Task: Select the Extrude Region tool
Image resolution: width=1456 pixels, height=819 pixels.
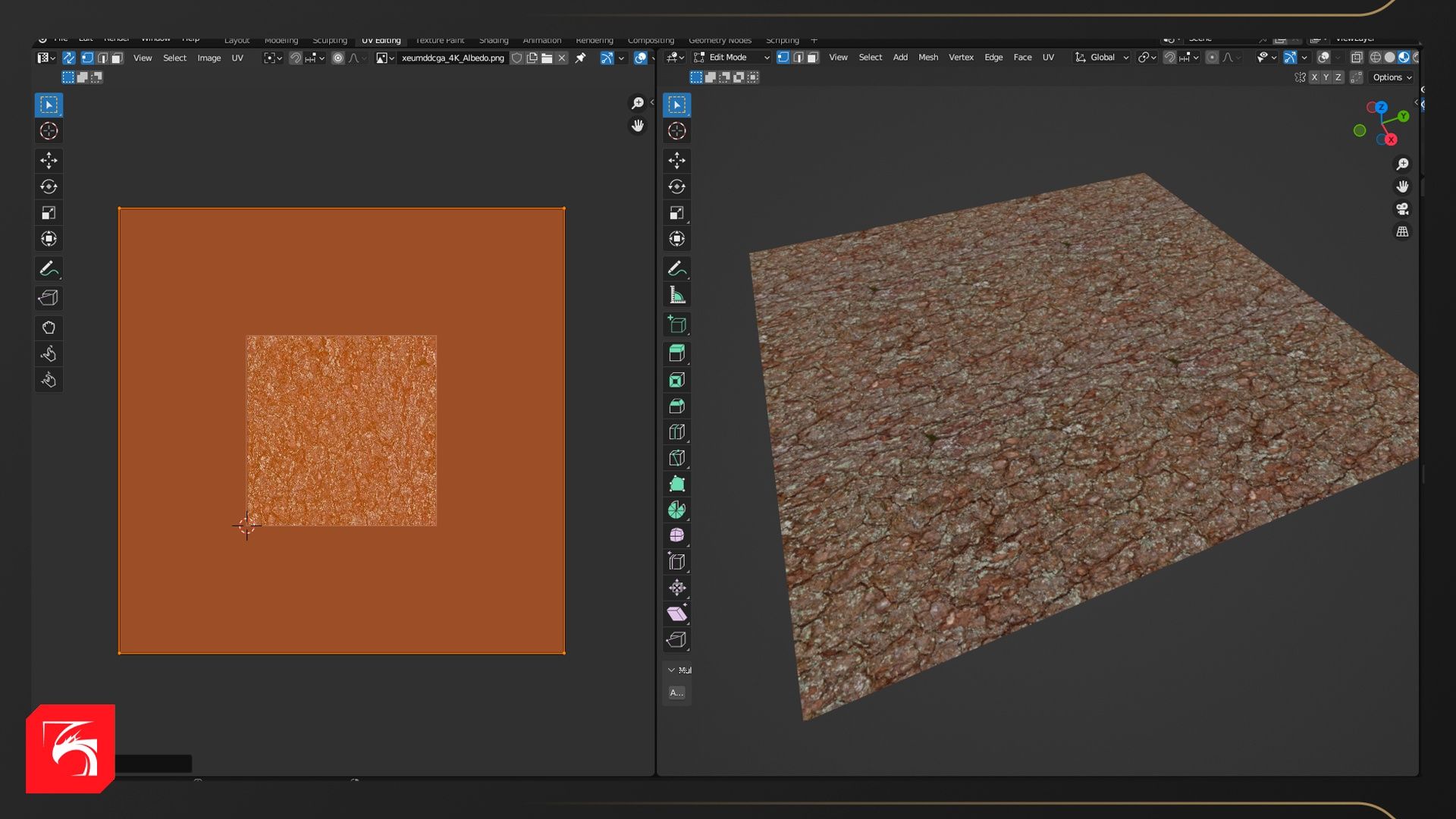Action: pos(676,353)
